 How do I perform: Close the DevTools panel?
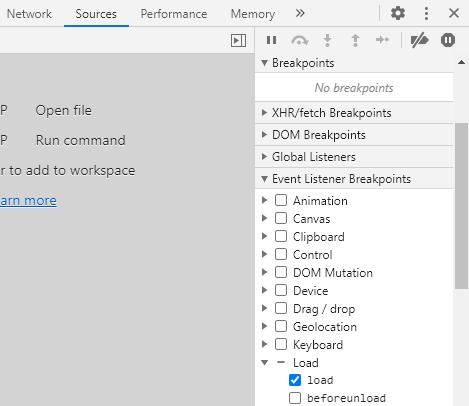pos(454,13)
